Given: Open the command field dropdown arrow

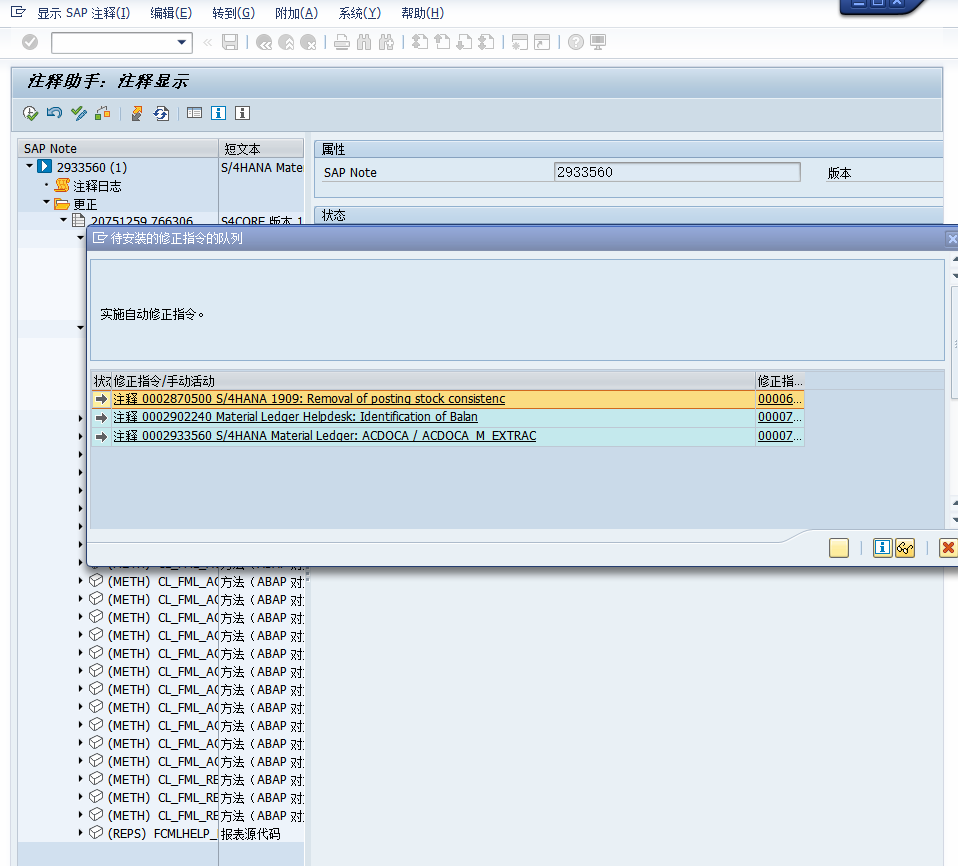Looking at the screenshot, I should [x=181, y=42].
